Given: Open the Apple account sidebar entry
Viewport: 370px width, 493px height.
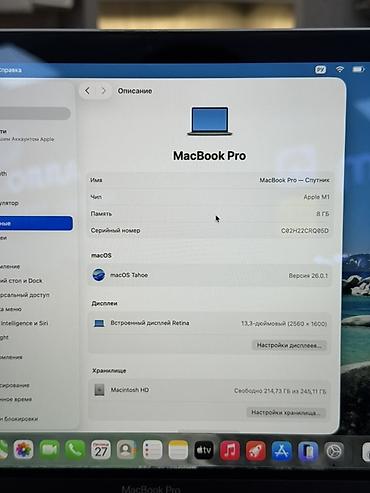Looking at the screenshot, I should (28, 135).
